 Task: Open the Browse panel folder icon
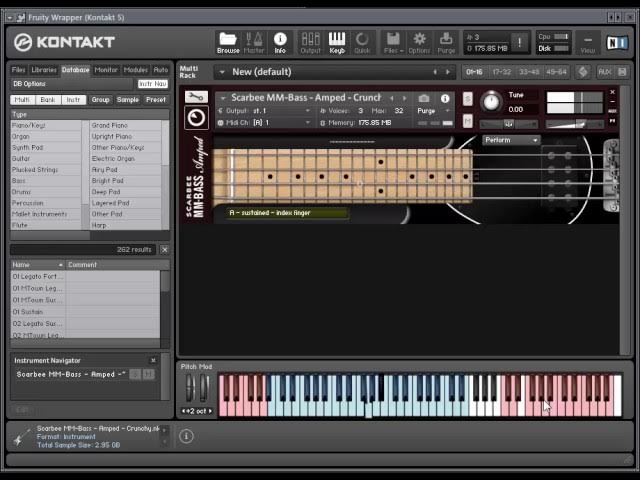(x=228, y=41)
